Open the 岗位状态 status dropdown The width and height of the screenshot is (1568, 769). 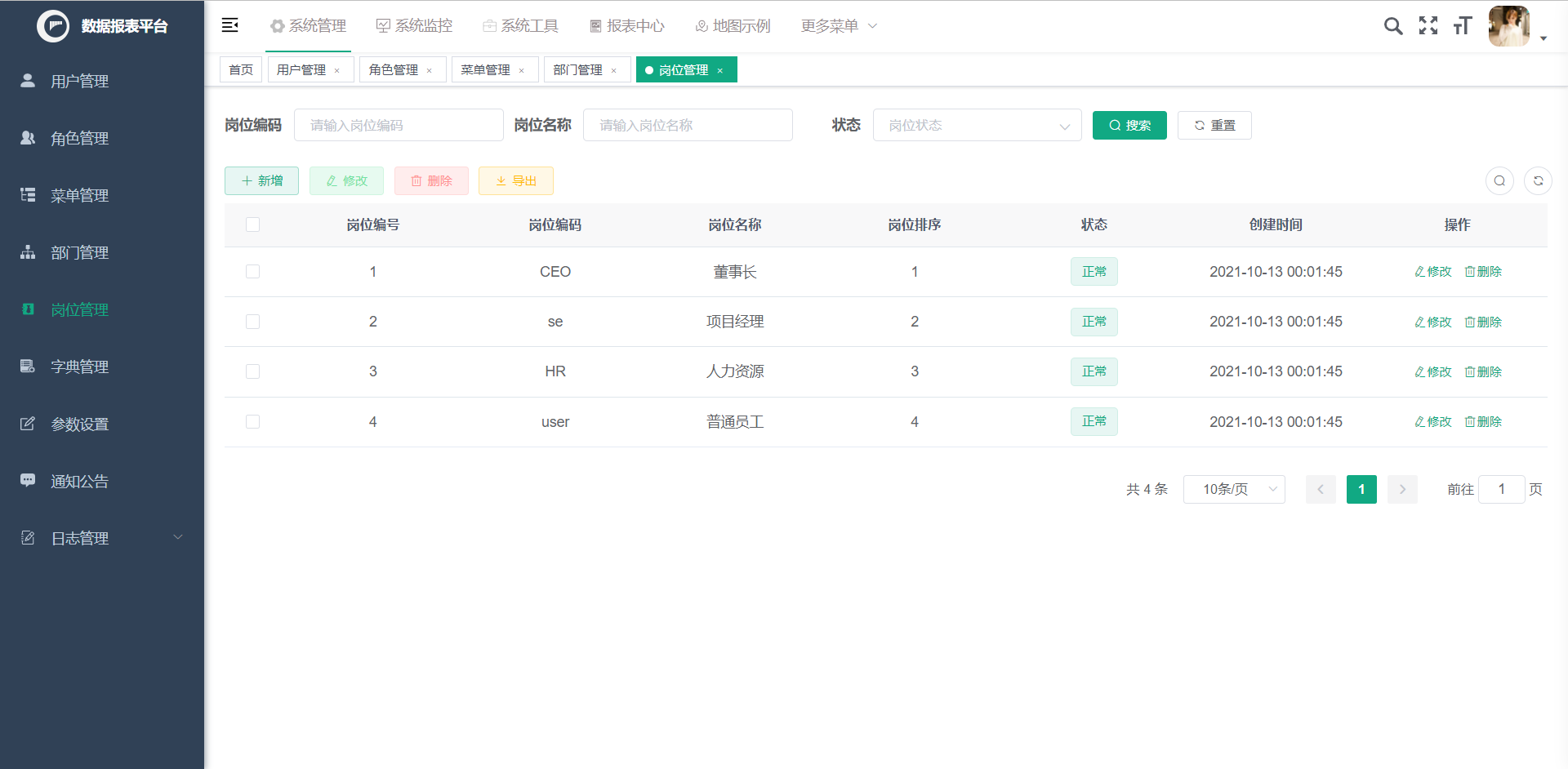coord(977,125)
